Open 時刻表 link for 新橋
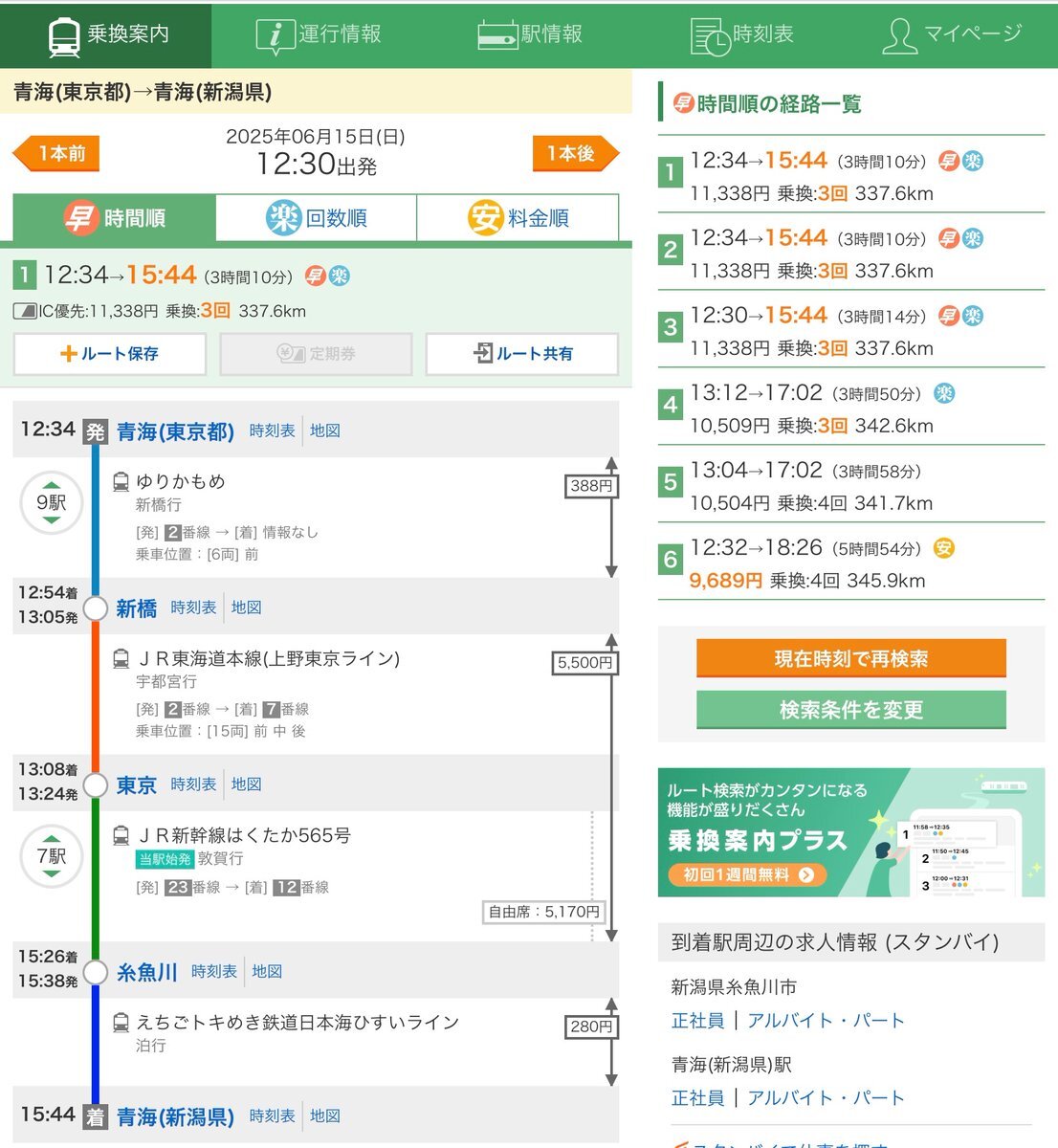 194,607
